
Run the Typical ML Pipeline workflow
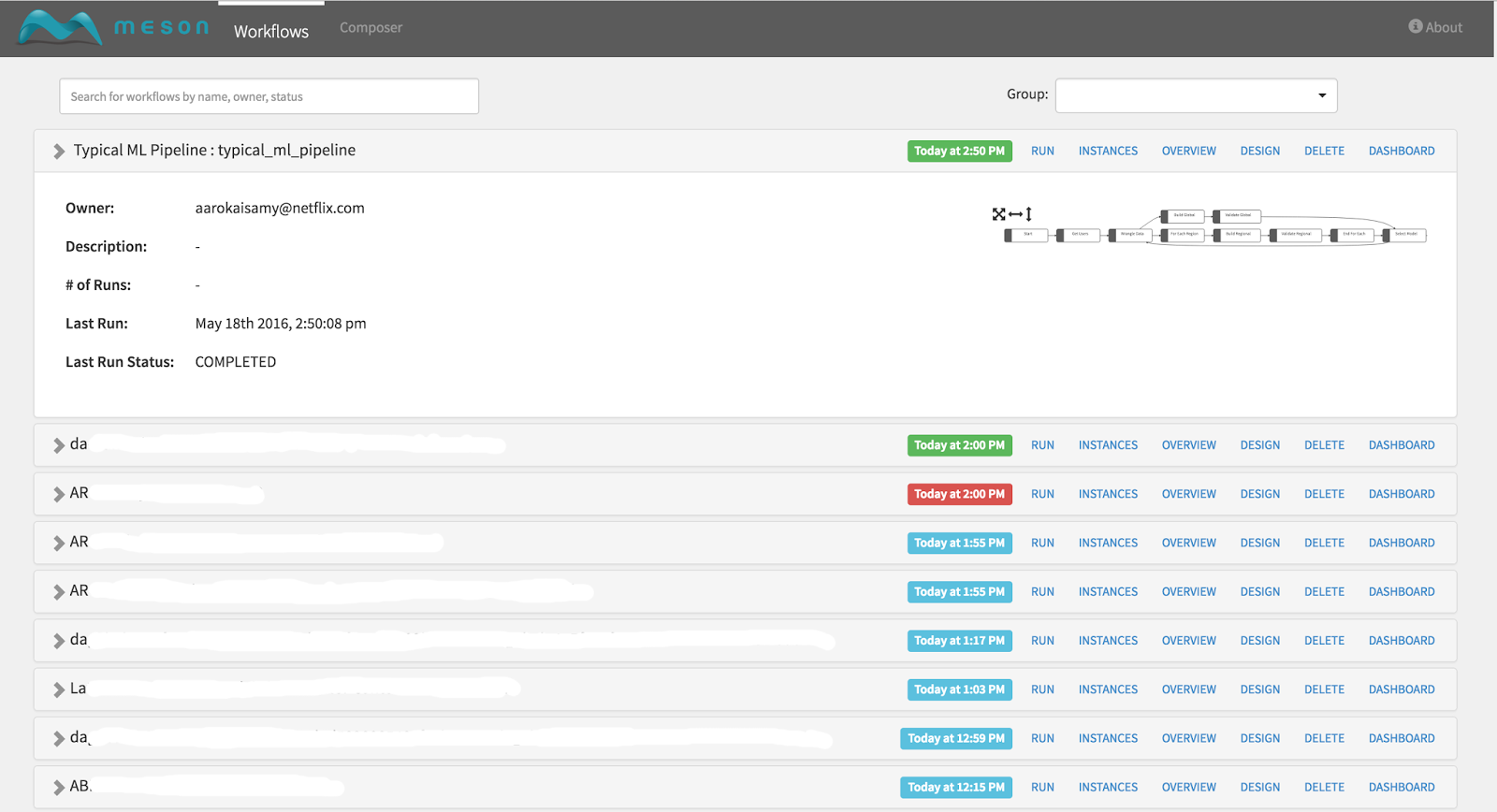[x=1042, y=151]
